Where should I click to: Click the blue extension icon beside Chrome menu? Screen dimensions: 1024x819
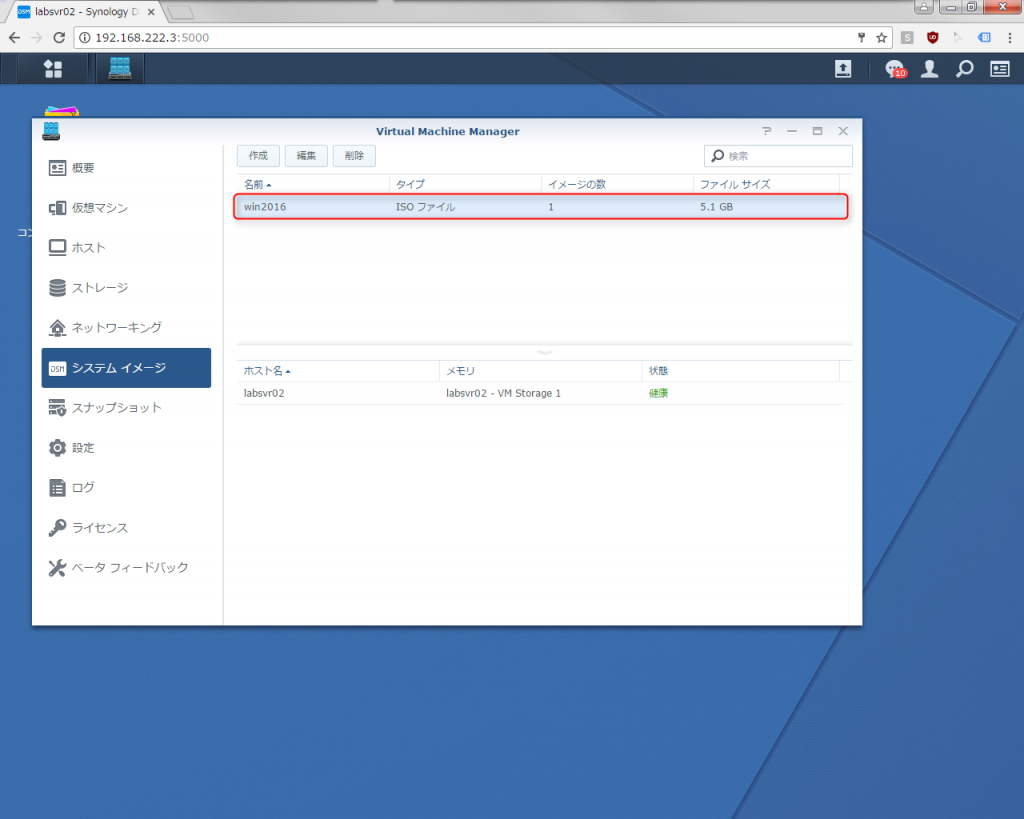click(984, 38)
